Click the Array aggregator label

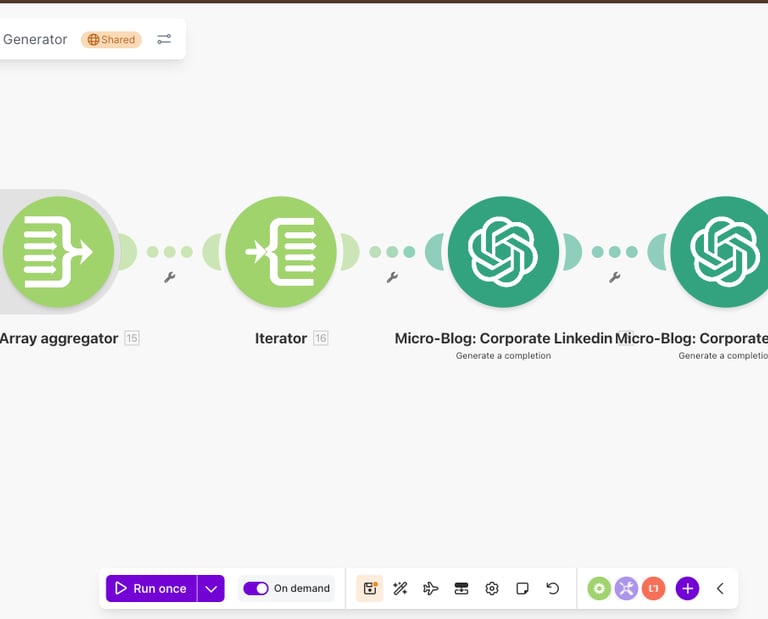coord(59,338)
